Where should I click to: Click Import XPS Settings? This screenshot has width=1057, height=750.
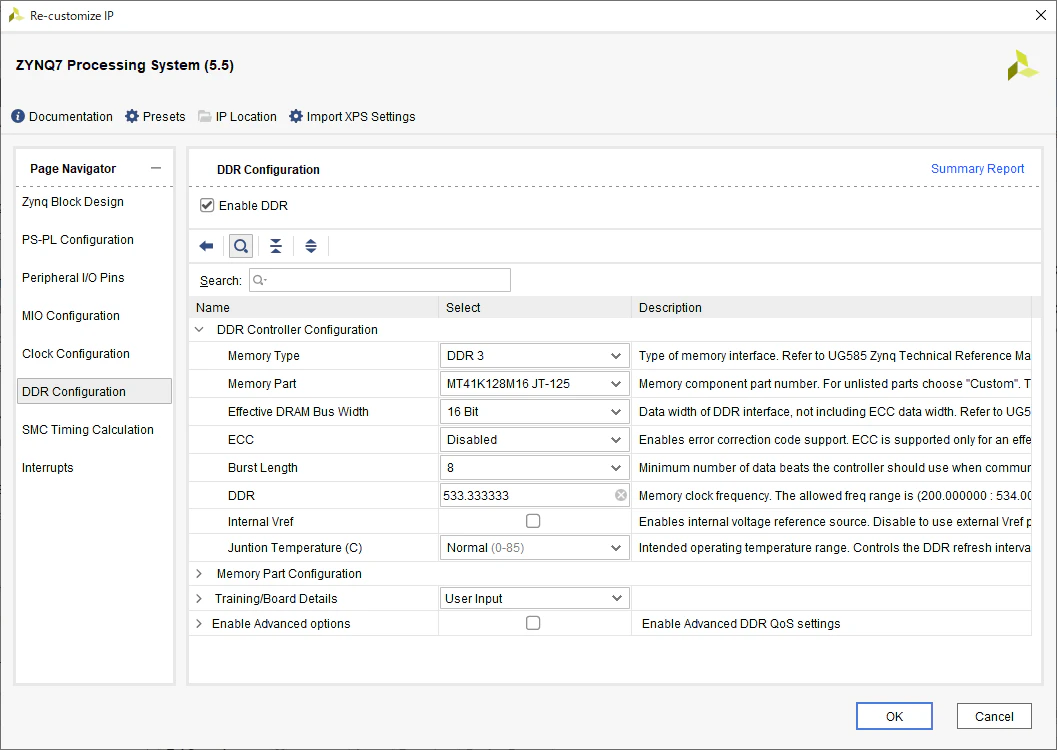[x=352, y=117]
